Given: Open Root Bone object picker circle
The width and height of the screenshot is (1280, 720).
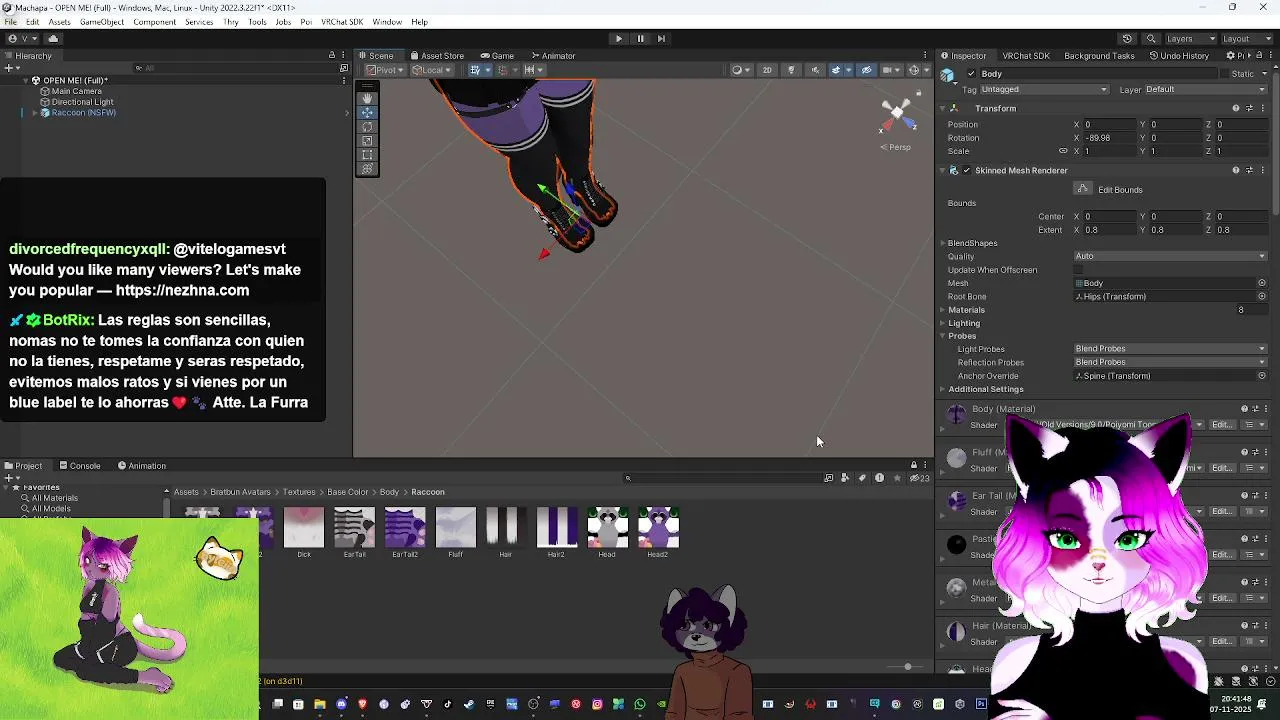Looking at the screenshot, I should pyautogui.click(x=1262, y=296).
